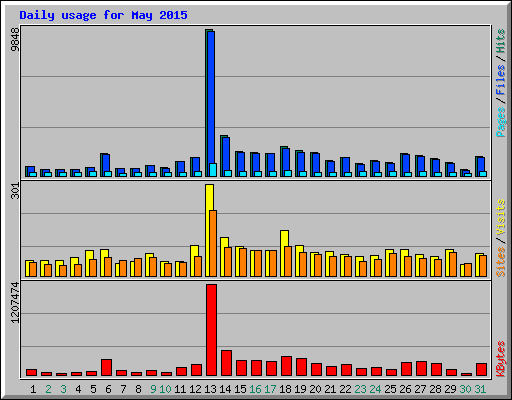Click the cyan pages bar for day 13
This screenshot has height=400, width=512.
click(x=213, y=170)
